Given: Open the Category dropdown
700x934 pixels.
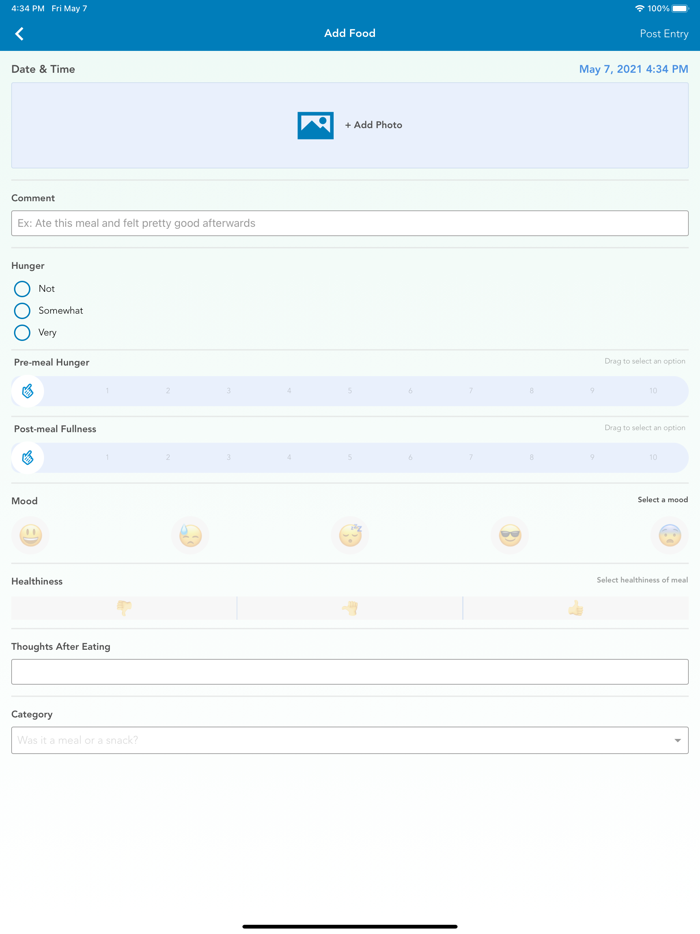Looking at the screenshot, I should (x=340, y=740).
